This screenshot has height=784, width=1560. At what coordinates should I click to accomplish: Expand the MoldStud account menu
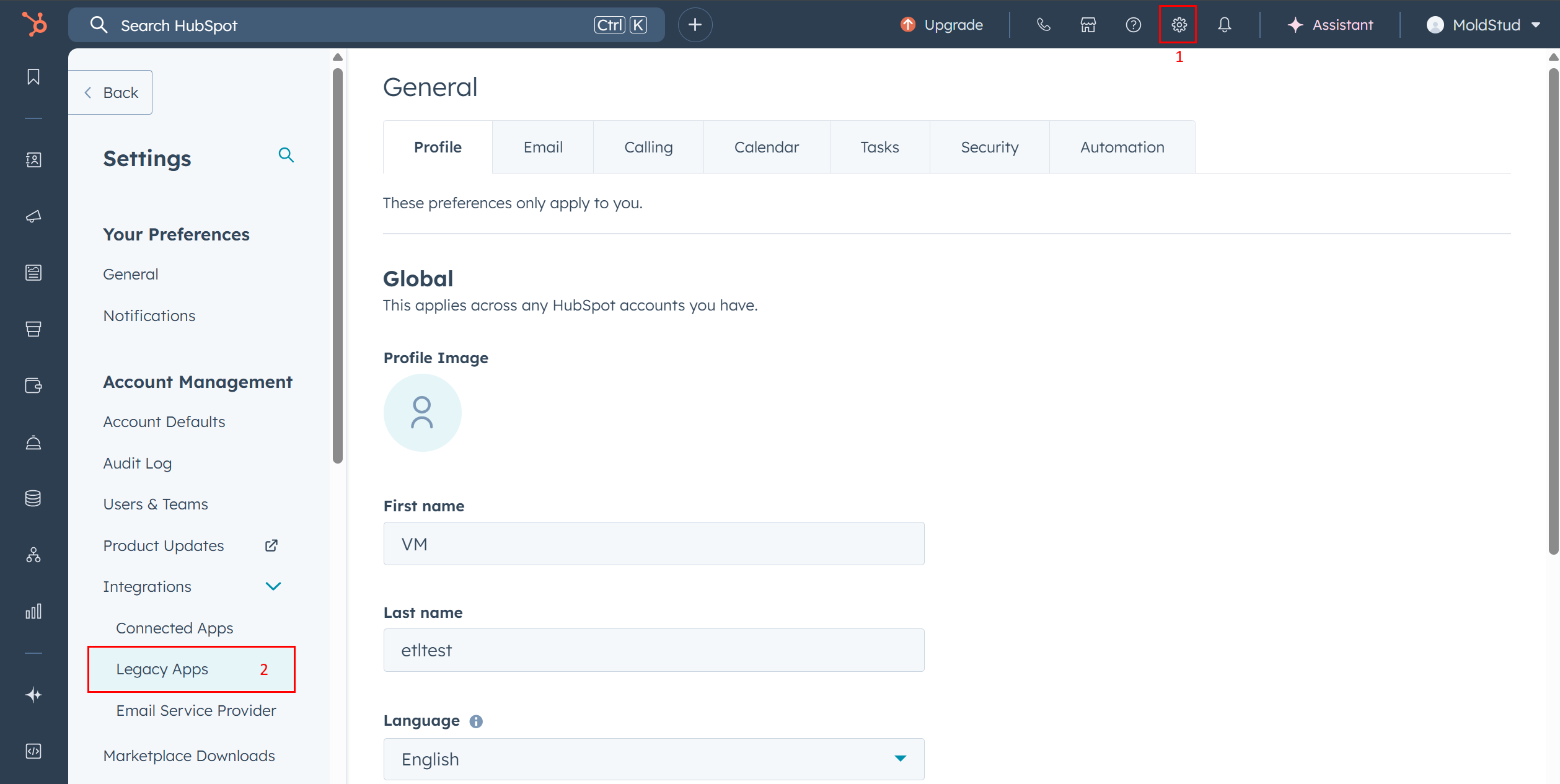pyautogui.click(x=1484, y=25)
